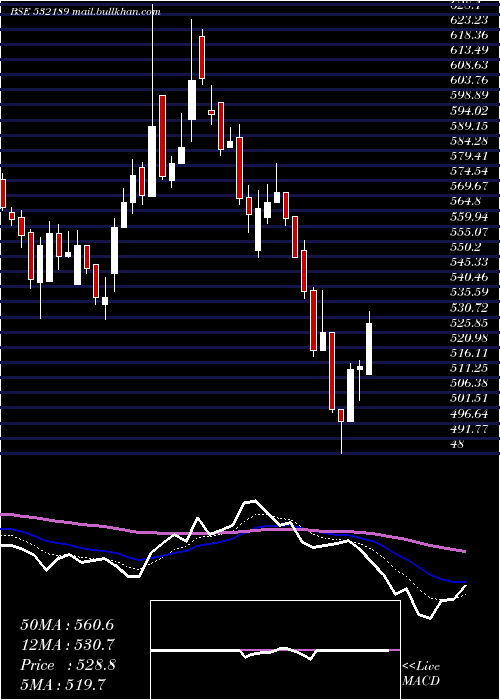Click the 50MA : 560.6 readout
Viewport: 500px width, 700px height.
tap(67, 625)
